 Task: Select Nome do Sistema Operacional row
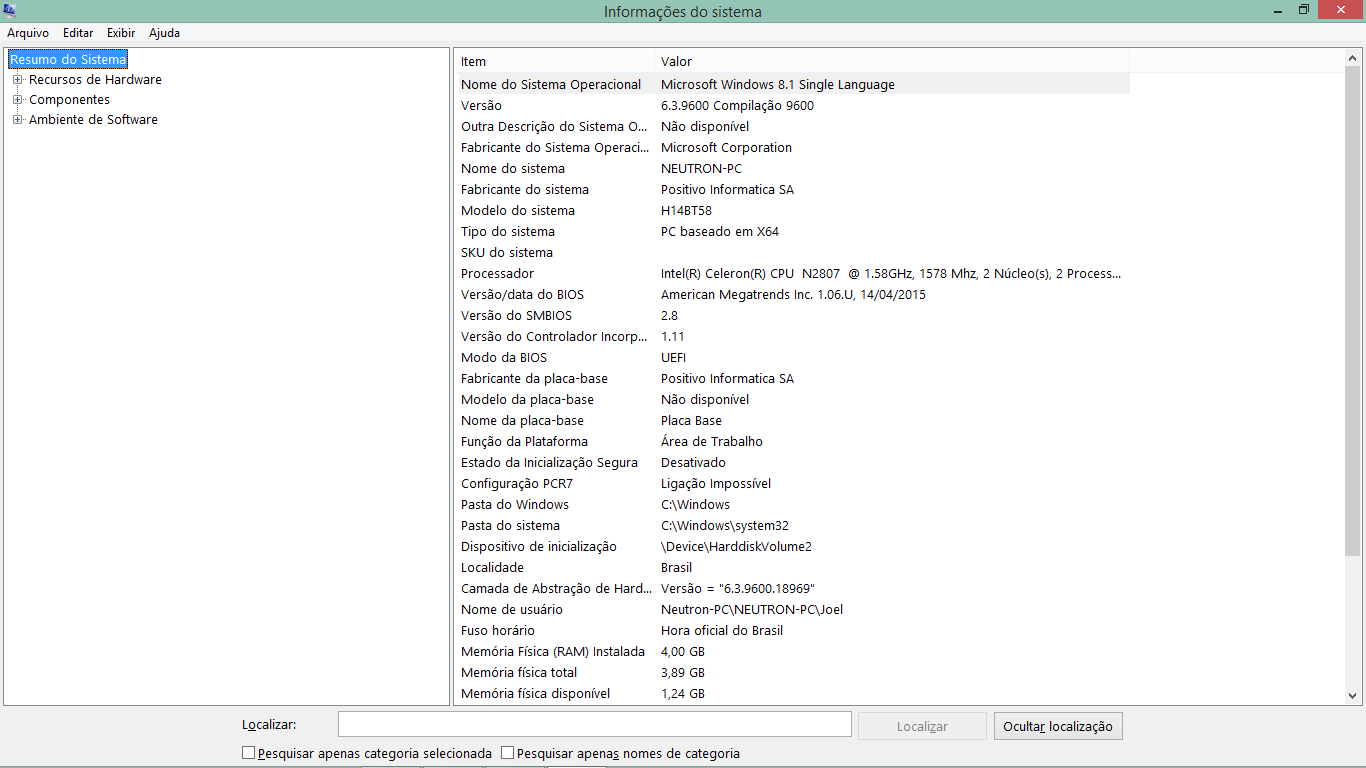click(793, 85)
